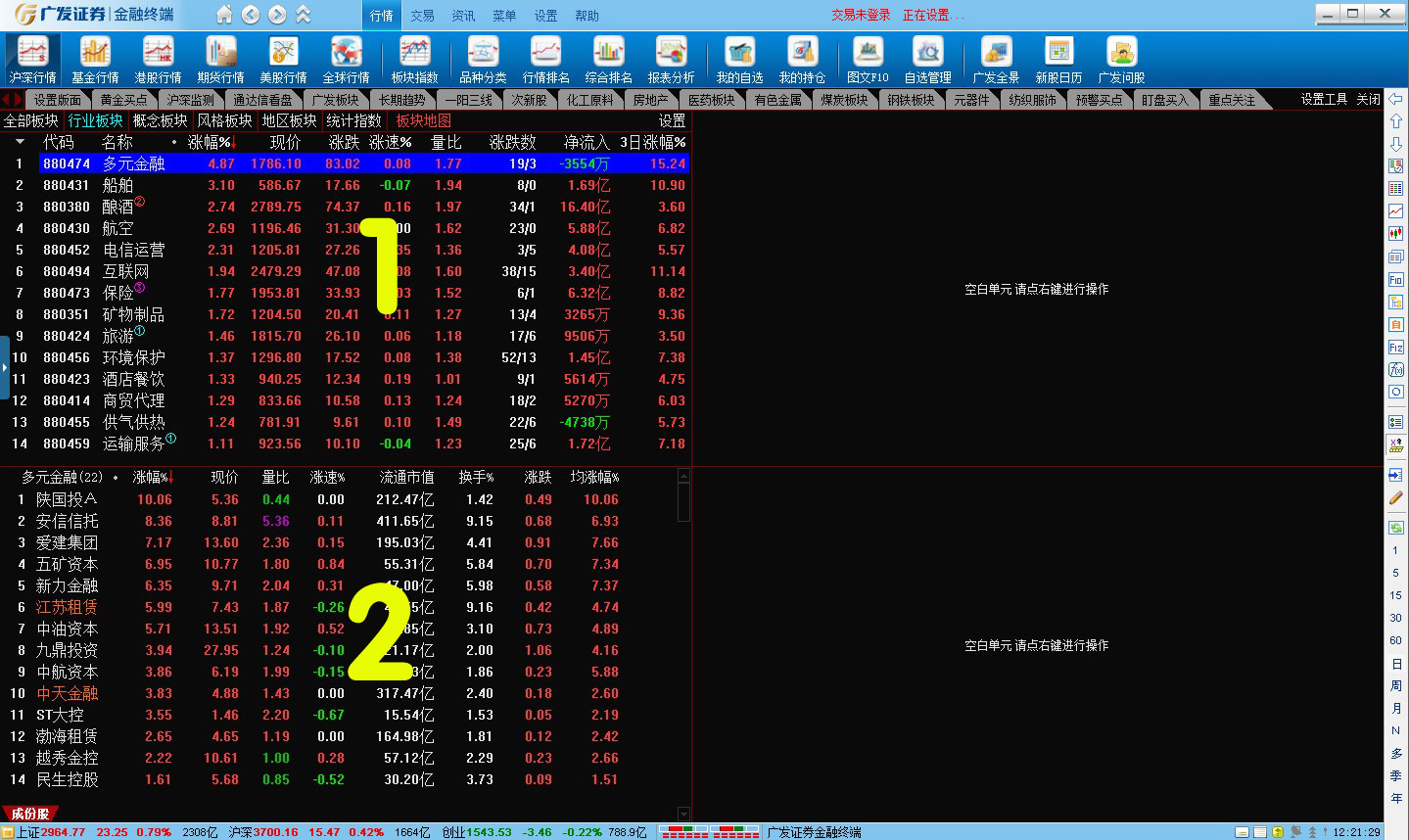
Task: Open the 港股行情 Hong Kong quotes icon
Action: (158, 60)
